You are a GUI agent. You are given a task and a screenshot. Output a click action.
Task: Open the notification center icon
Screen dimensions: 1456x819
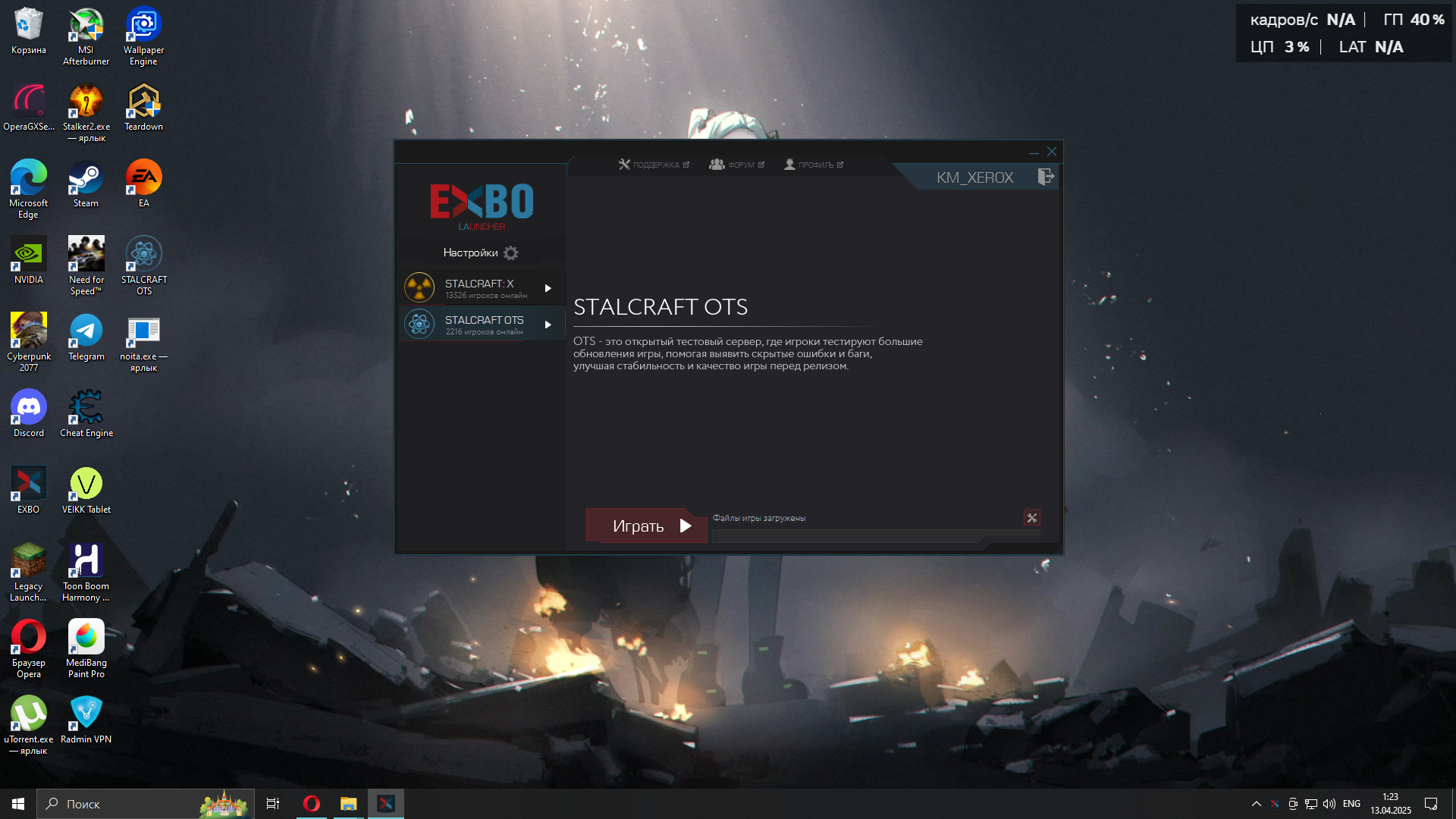click(1431, 804)
